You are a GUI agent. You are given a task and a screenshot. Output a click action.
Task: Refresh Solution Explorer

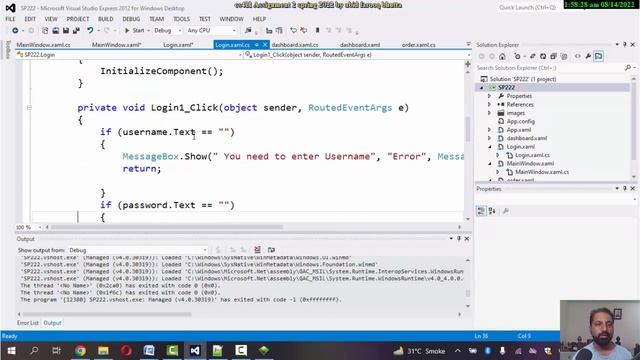pos(543,56)
